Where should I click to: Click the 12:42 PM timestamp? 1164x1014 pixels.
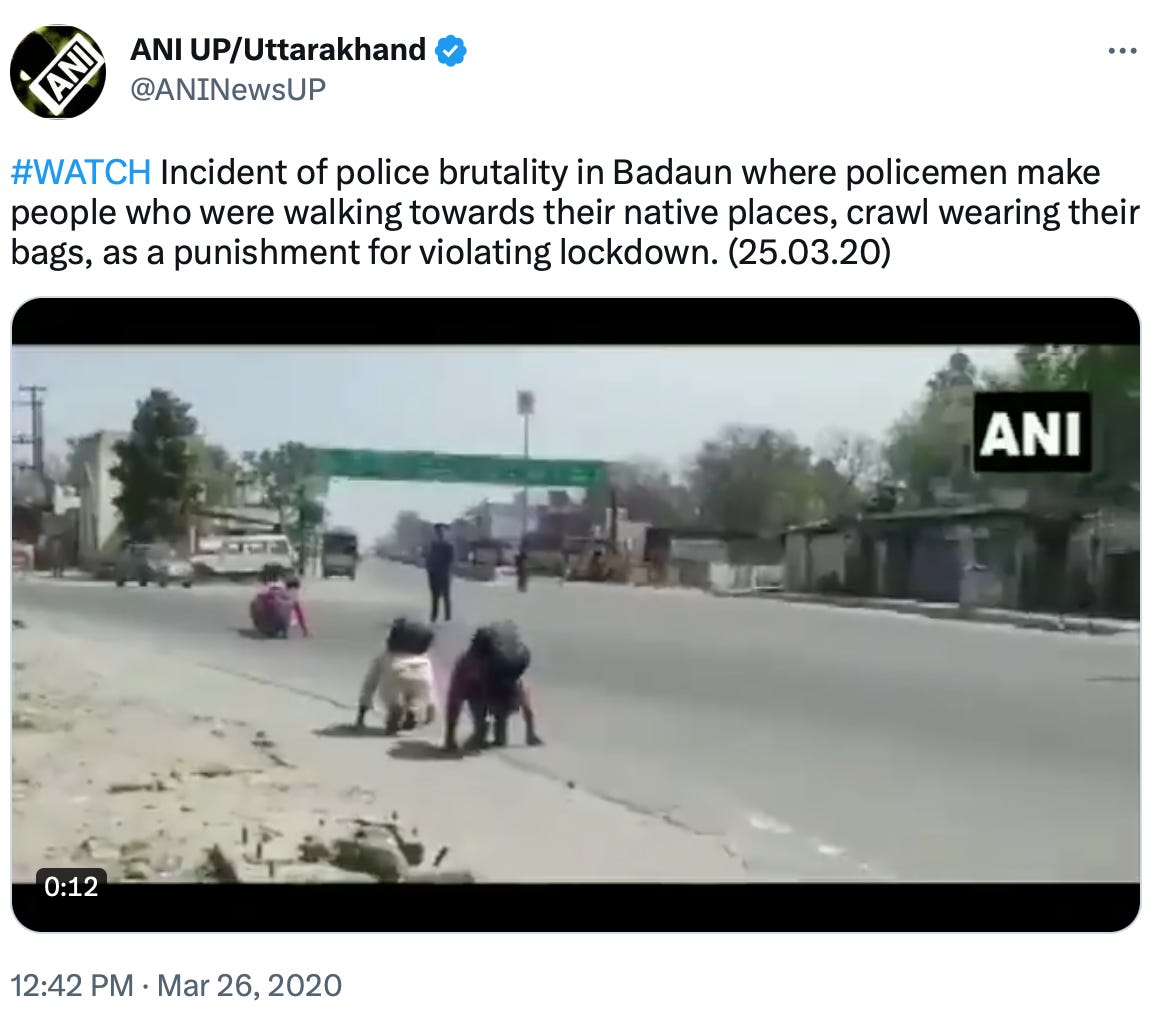72,986
